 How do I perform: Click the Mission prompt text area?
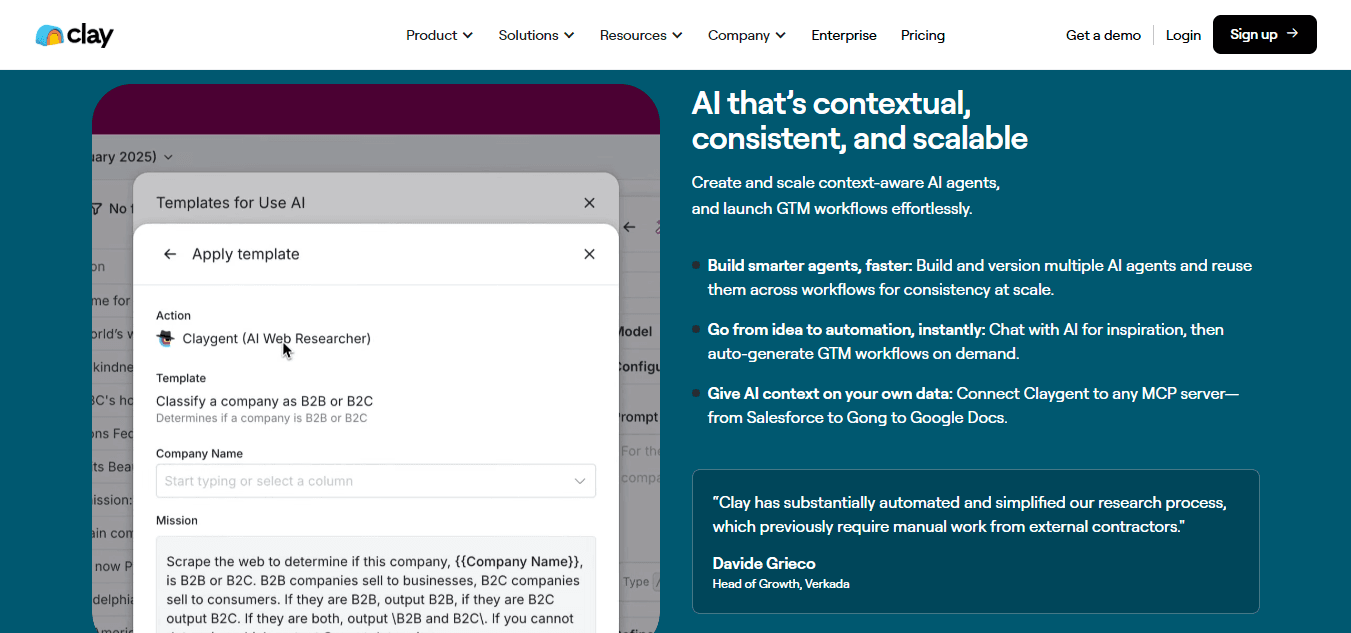(x=376, y=585)
